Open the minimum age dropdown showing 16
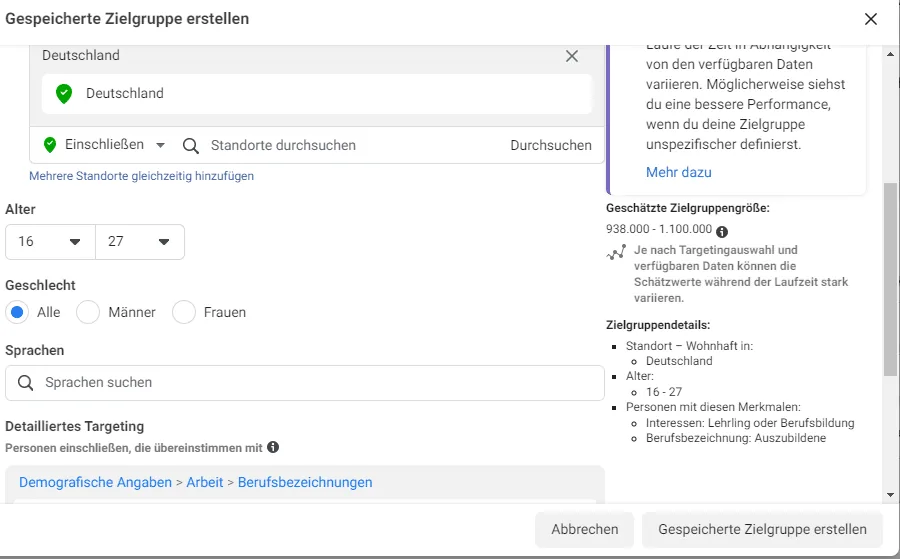This screenshot has width=900, height=559. point(51,242)
